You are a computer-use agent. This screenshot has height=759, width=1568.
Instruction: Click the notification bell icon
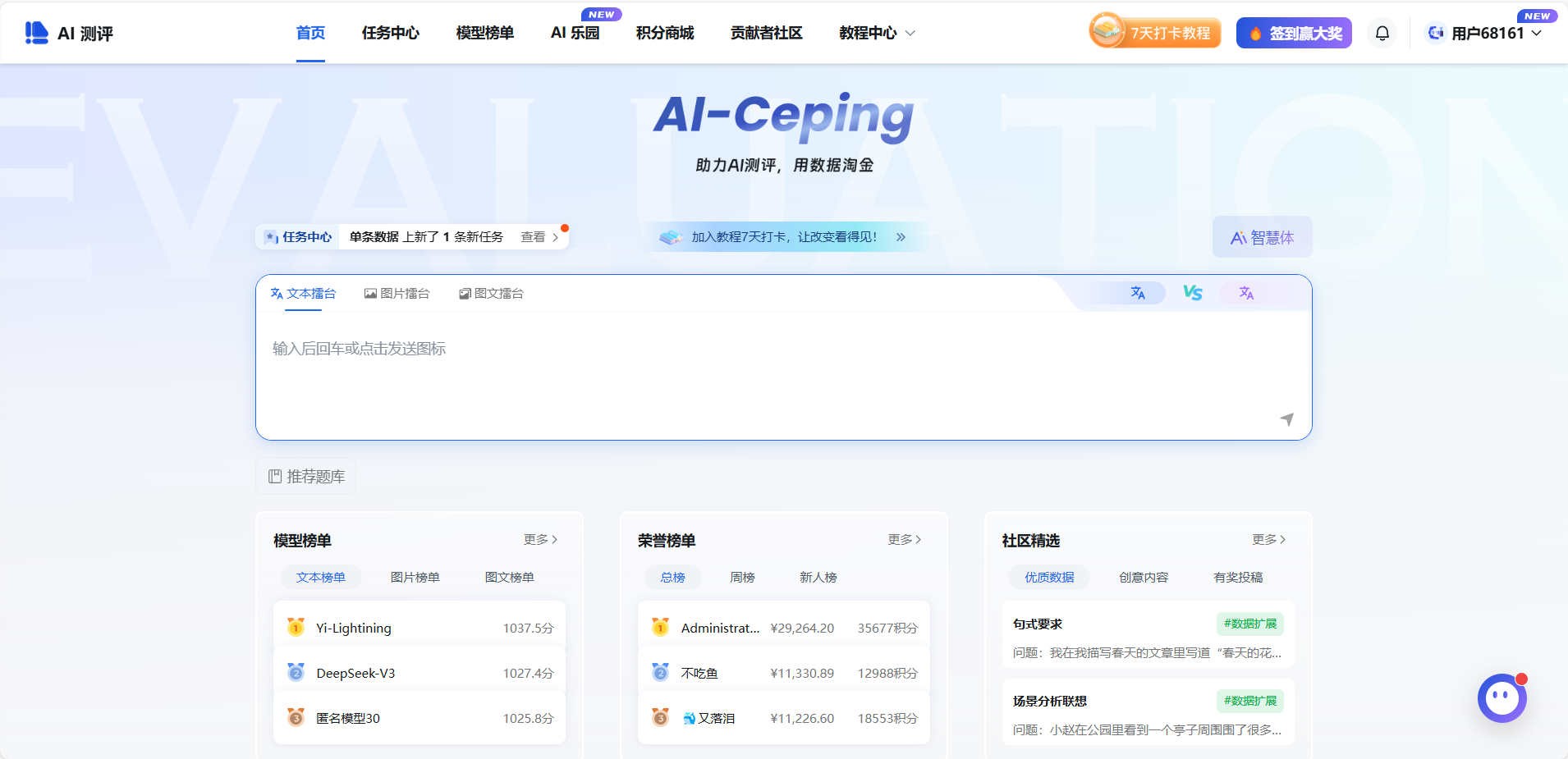[x=1382, y=33]
